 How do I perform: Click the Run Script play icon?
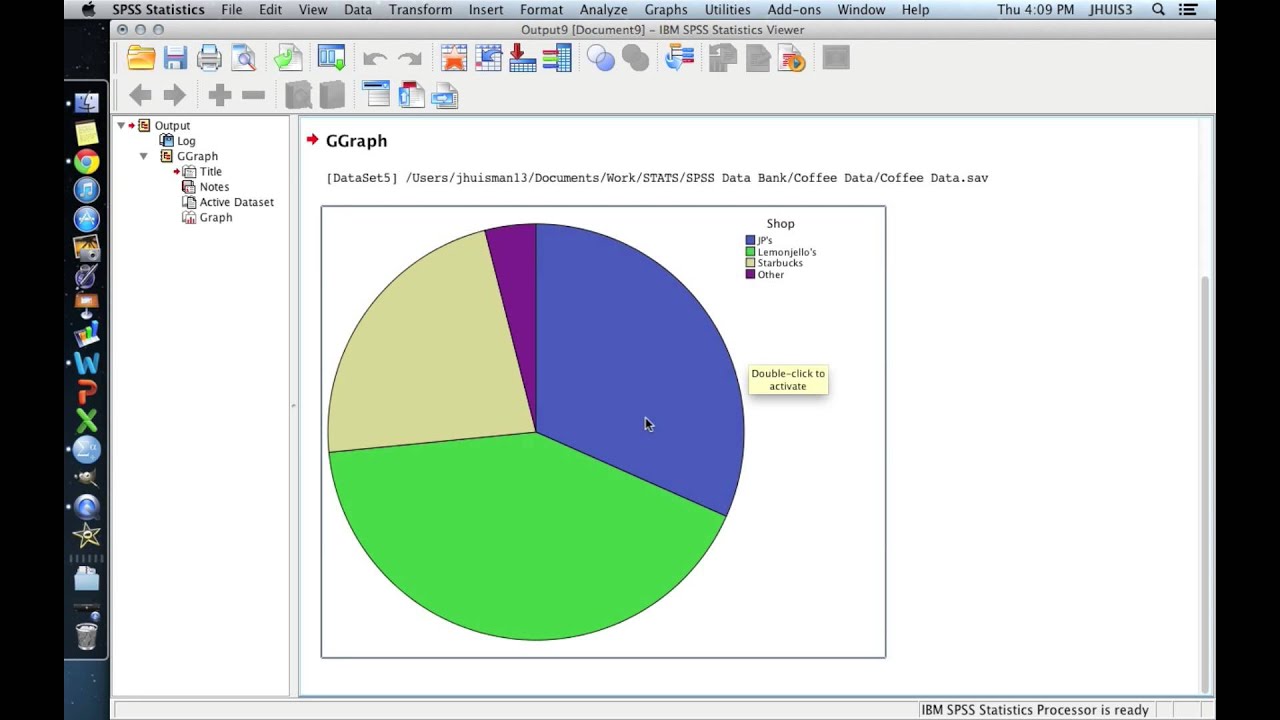coord(791,58)
